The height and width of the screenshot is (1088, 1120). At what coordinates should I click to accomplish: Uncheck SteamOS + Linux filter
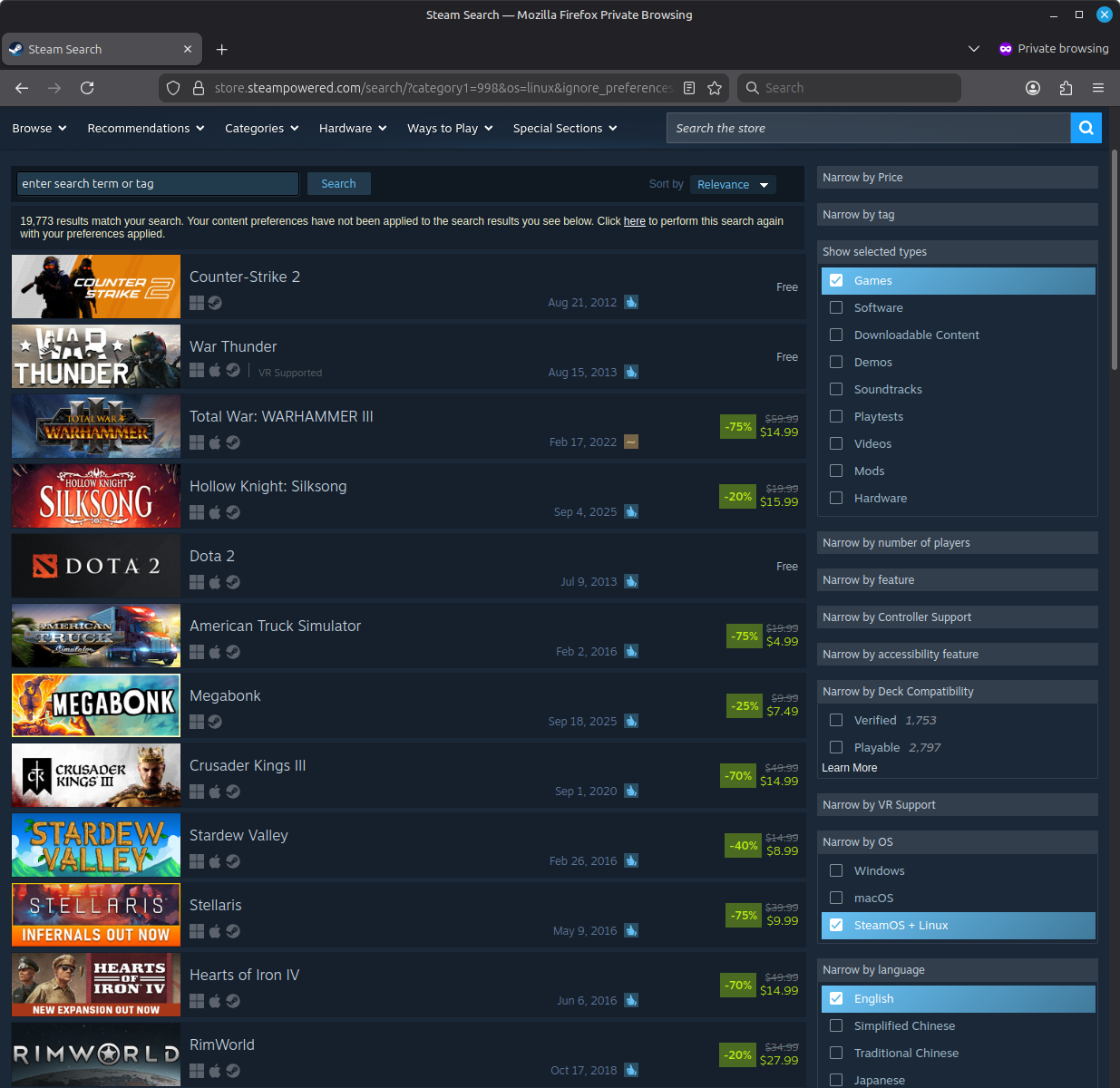point(836,925)
